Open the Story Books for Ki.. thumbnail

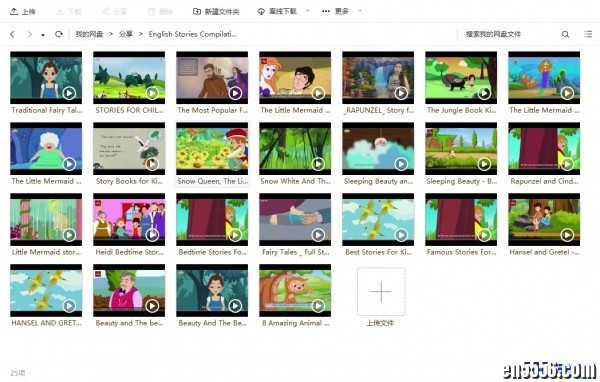tap(129, 149)
